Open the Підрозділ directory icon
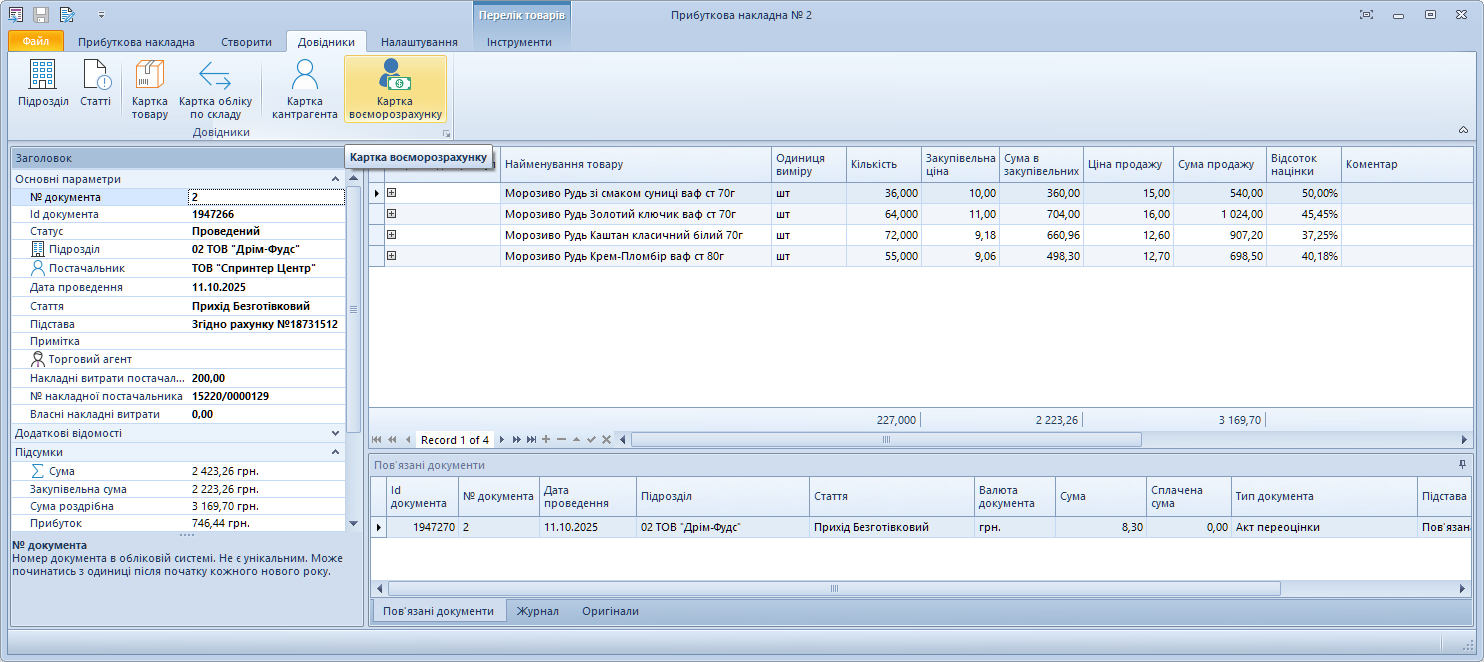Screen dimensions: 1484x662 click(43, 84)
